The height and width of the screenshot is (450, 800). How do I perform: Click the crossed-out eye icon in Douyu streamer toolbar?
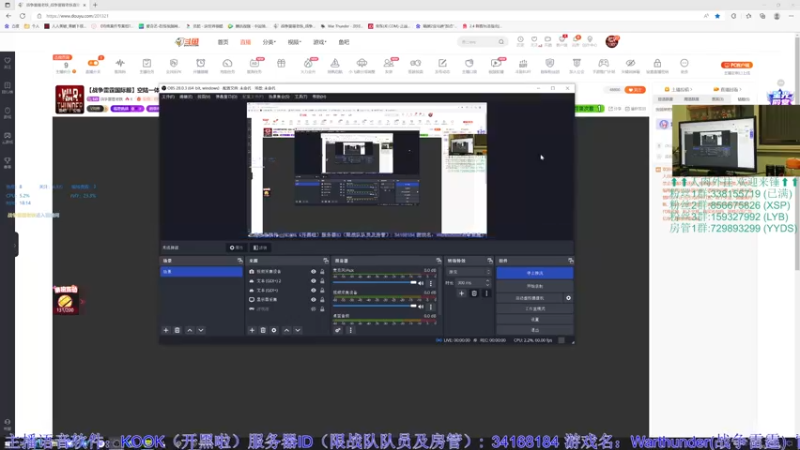630,63
